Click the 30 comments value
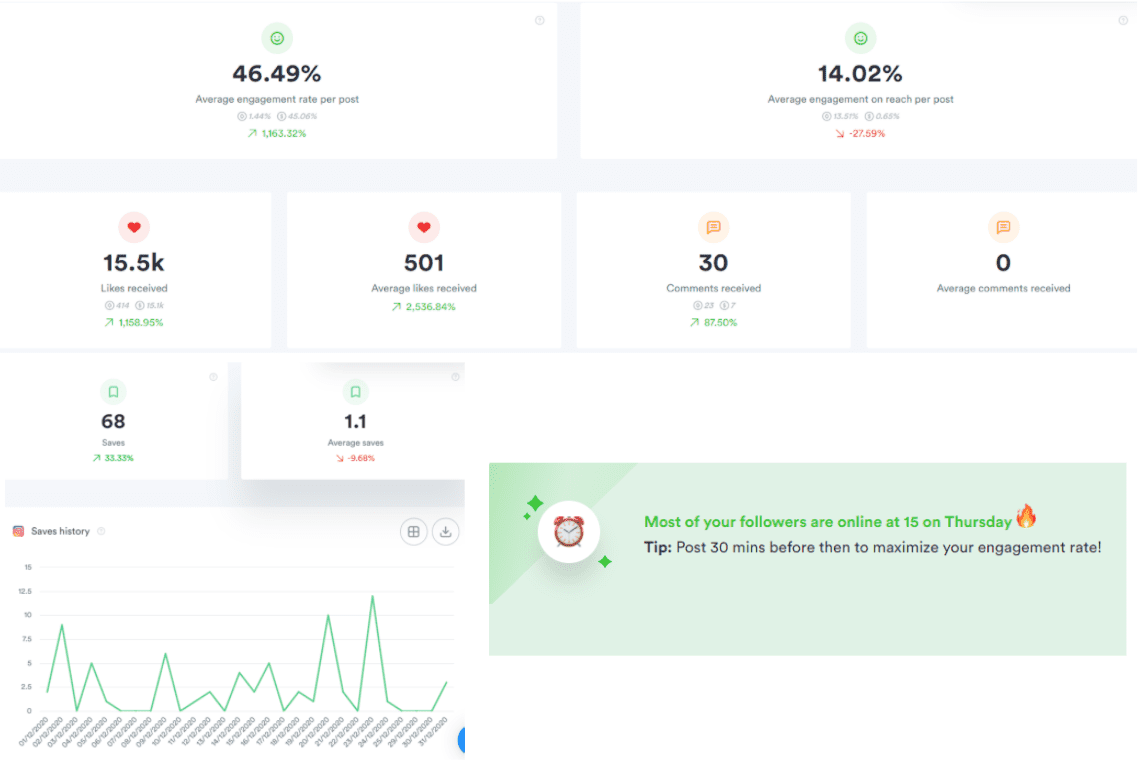Screen dimensions: 1138x761 coord(713,262)
